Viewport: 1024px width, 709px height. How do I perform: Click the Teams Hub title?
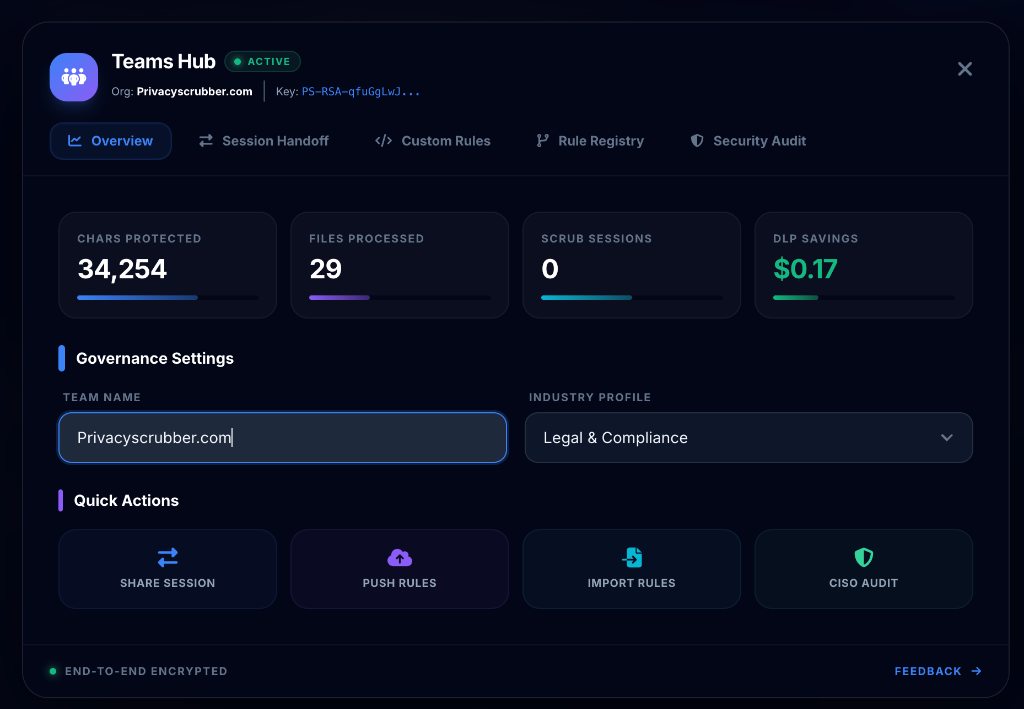coord(163,61)
